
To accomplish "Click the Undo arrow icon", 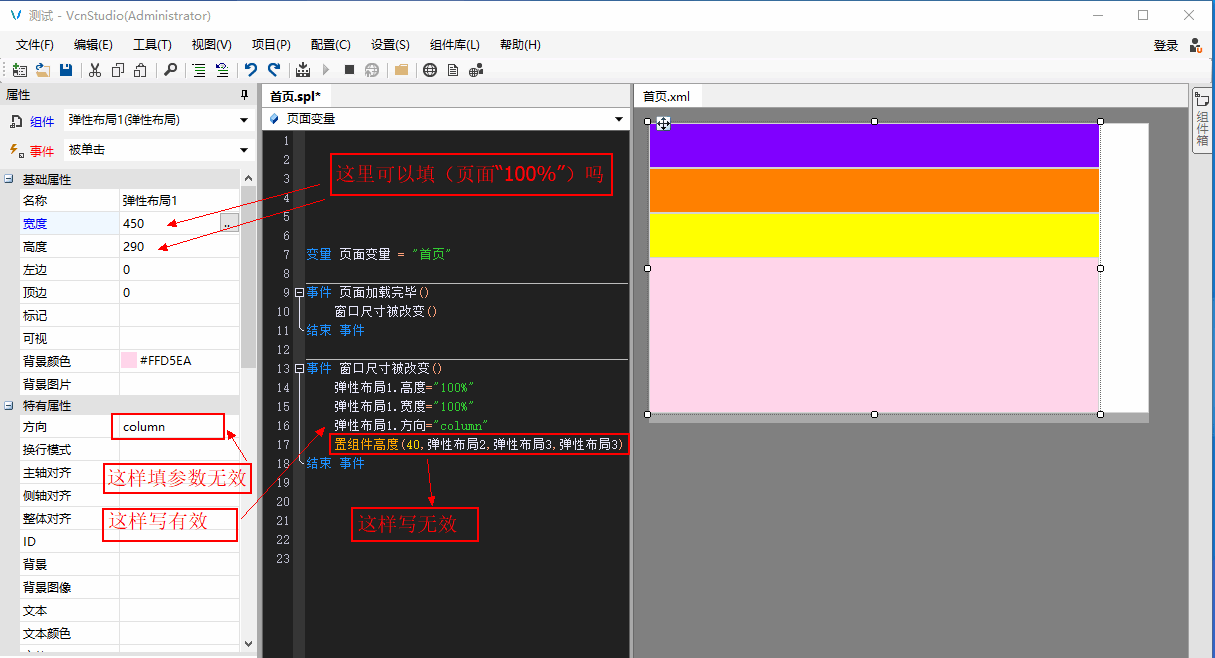I will [251, 70].
